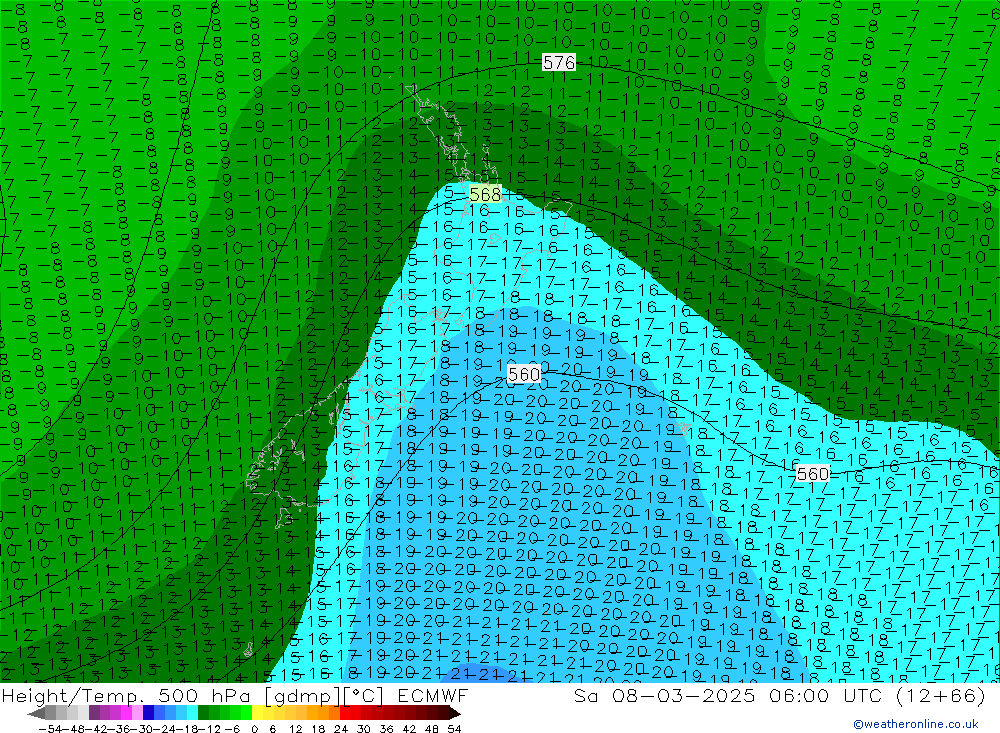Click the '54' legend value at the scale's end
1000x733 pixels.
[x=454, y=729]
